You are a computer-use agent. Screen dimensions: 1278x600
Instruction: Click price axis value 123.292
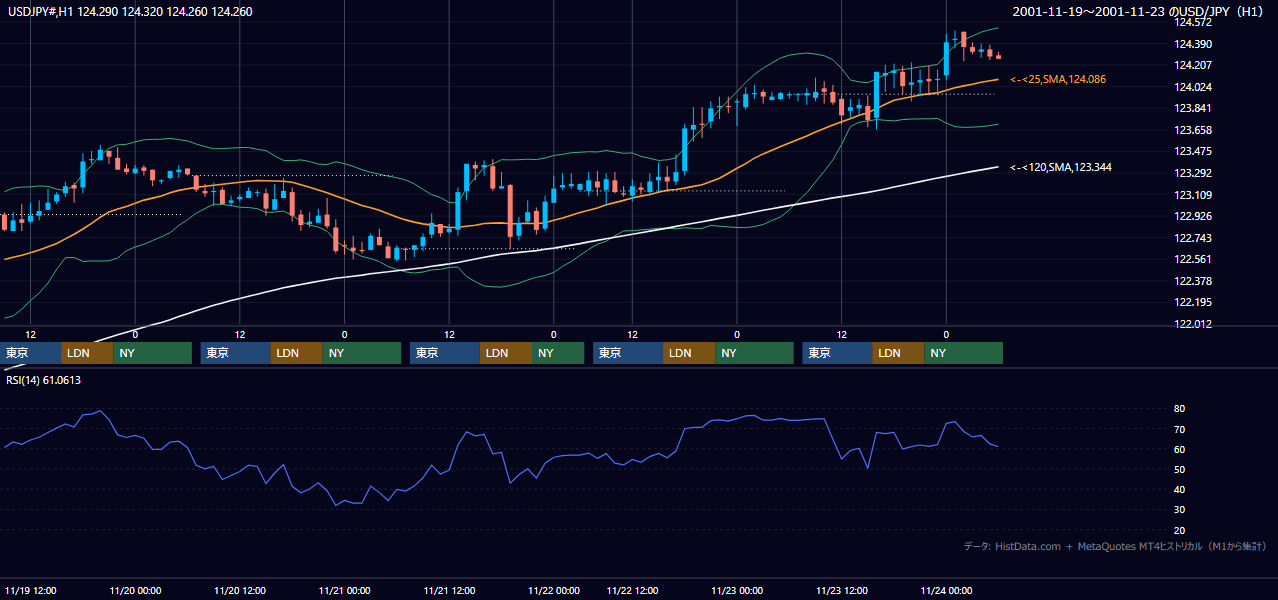click(x=1195, y=173)
